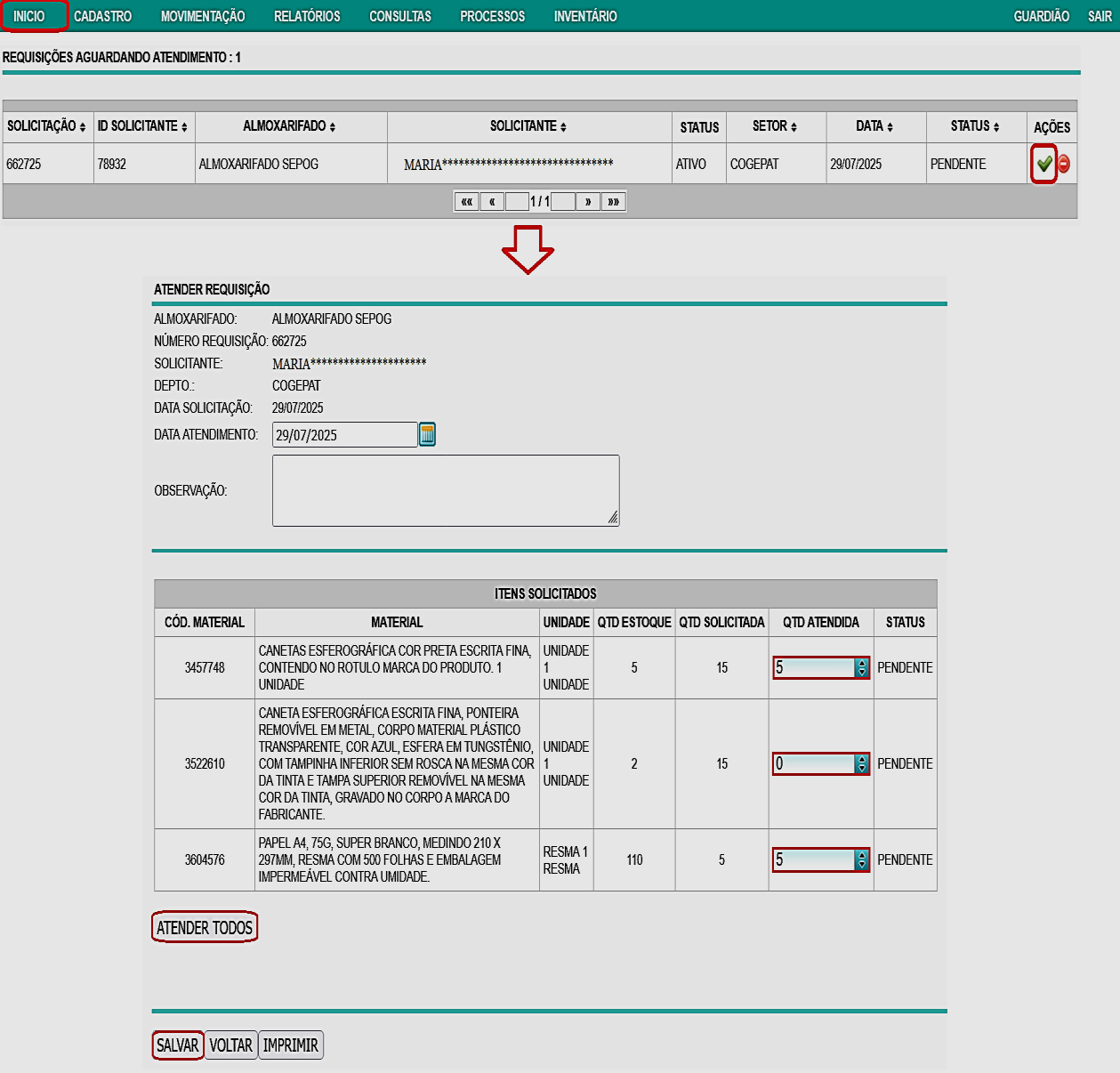Viewport: 1120px width, 1073px height.
Task: Click material code 3522610
Action: [205, 764]
